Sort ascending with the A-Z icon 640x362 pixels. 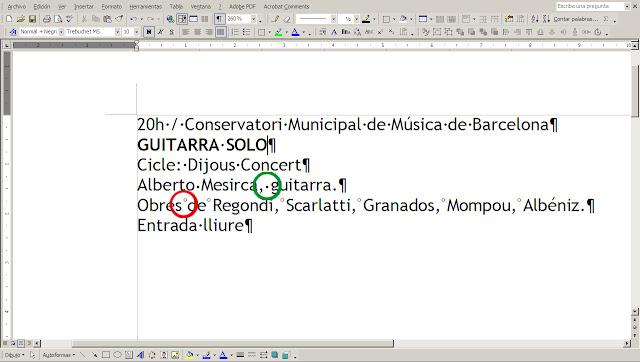tap(535, 19)
